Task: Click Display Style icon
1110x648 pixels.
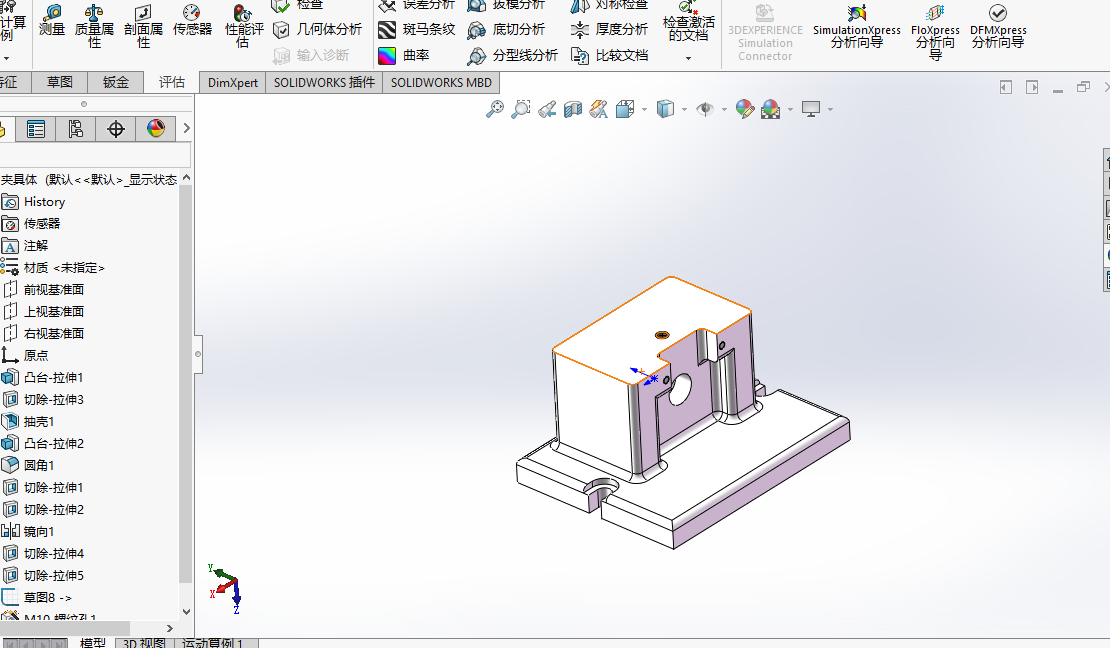Action: (x=665, y=109)
